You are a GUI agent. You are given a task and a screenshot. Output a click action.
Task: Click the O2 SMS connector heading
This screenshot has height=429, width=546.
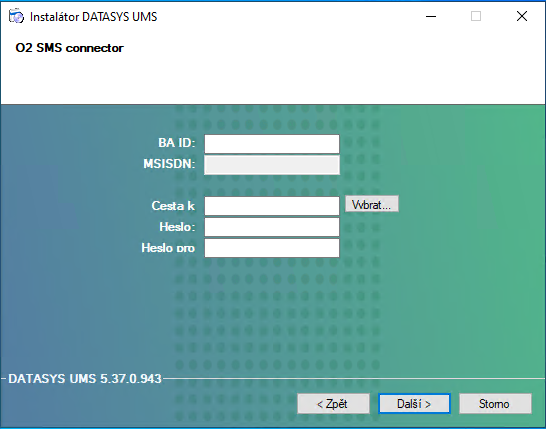pyautogui.click(x=69, y=48)
